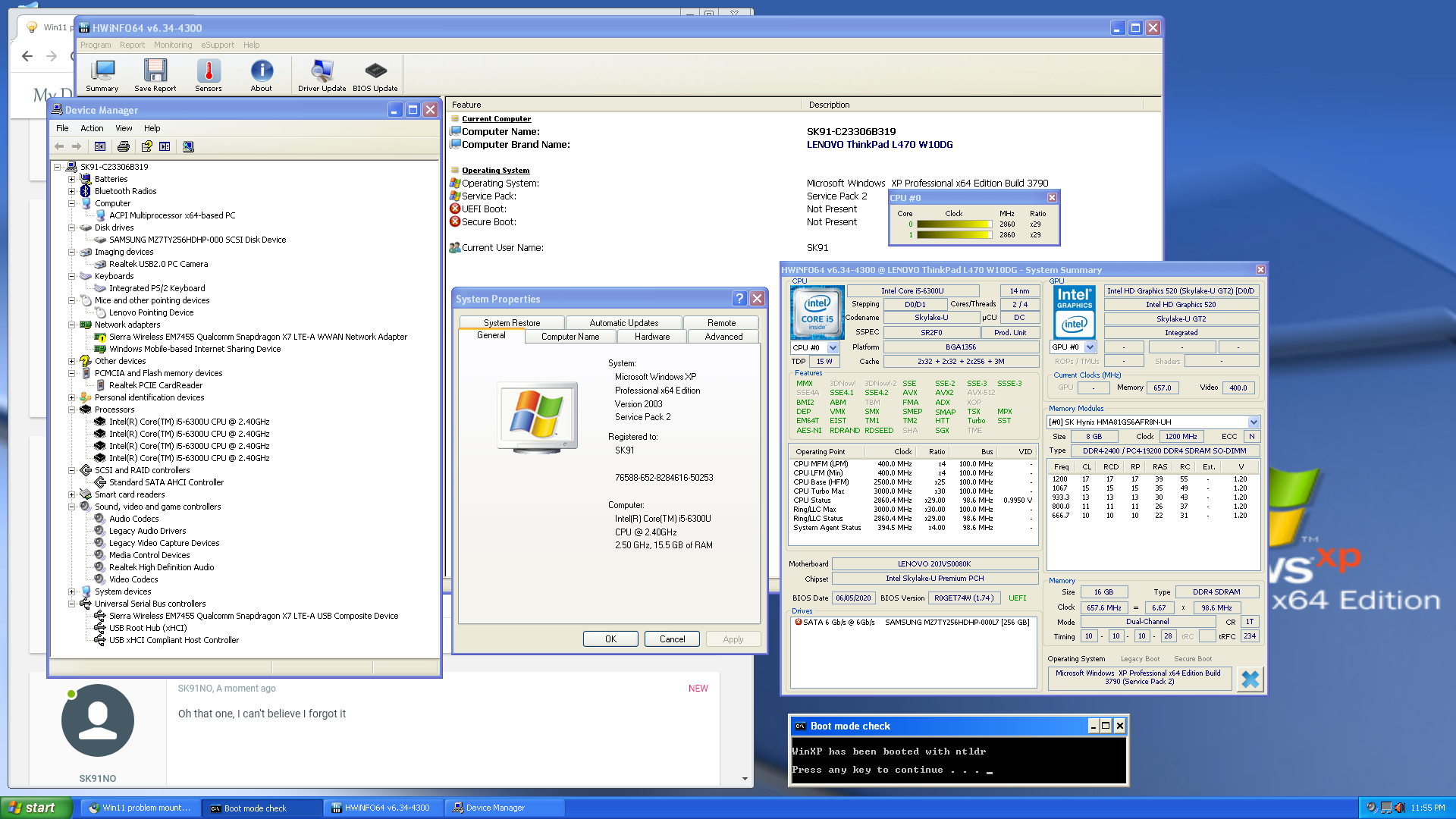Select Realtek USB2.0 PC Camera in device tree
Image resolution: width=1456 pixels, height=819 pixels.
pyautogui.click(x=158, y=264)
